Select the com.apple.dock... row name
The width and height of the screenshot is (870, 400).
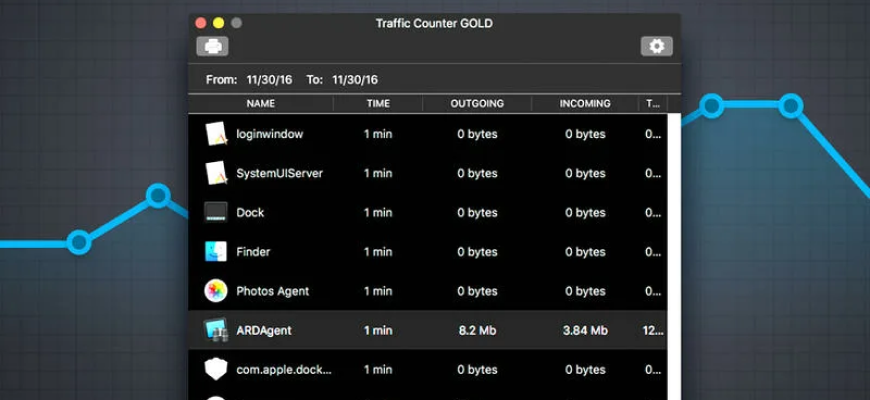click(284, 369)
